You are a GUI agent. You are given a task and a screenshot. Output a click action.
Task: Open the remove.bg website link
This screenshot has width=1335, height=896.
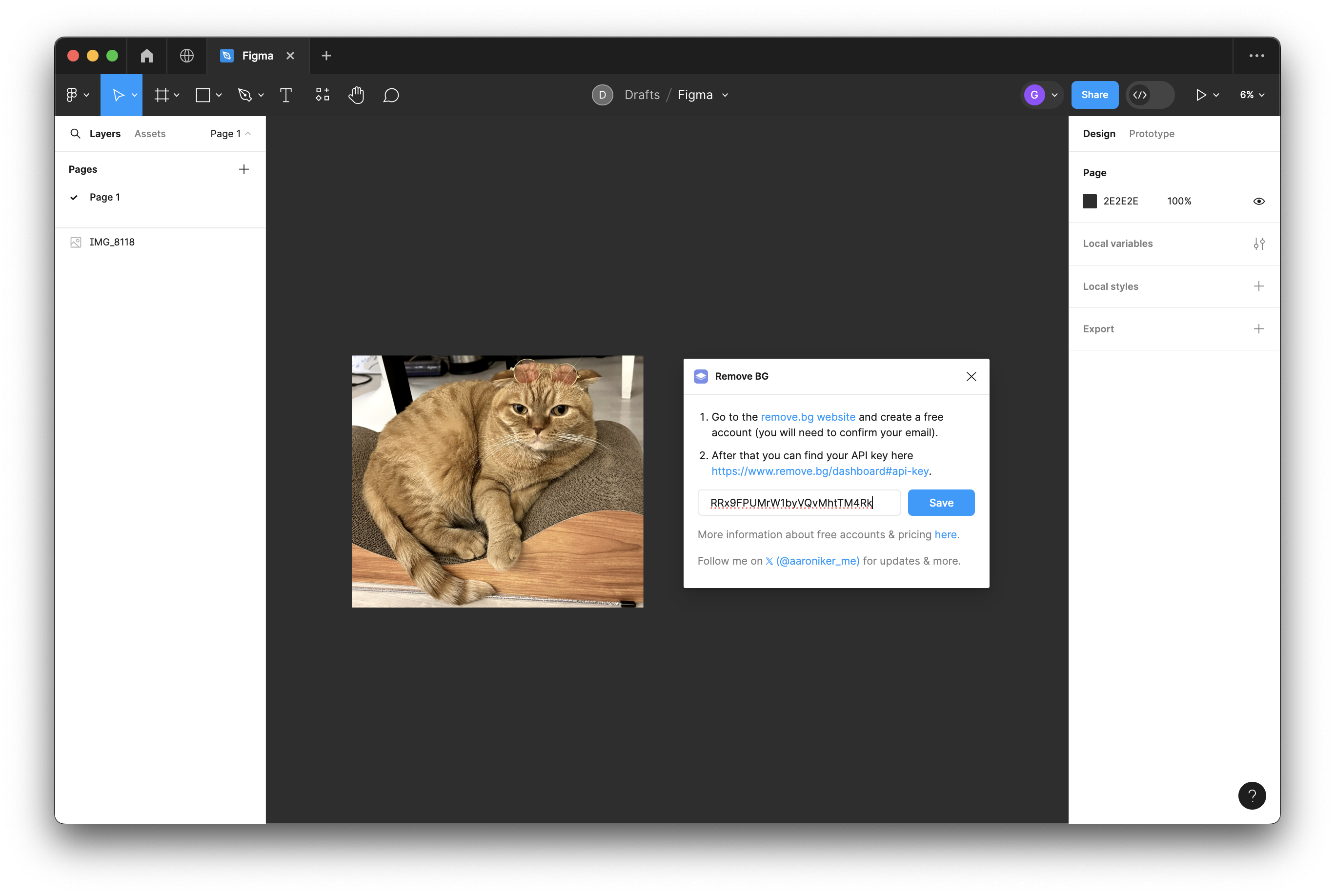(807, 417)
